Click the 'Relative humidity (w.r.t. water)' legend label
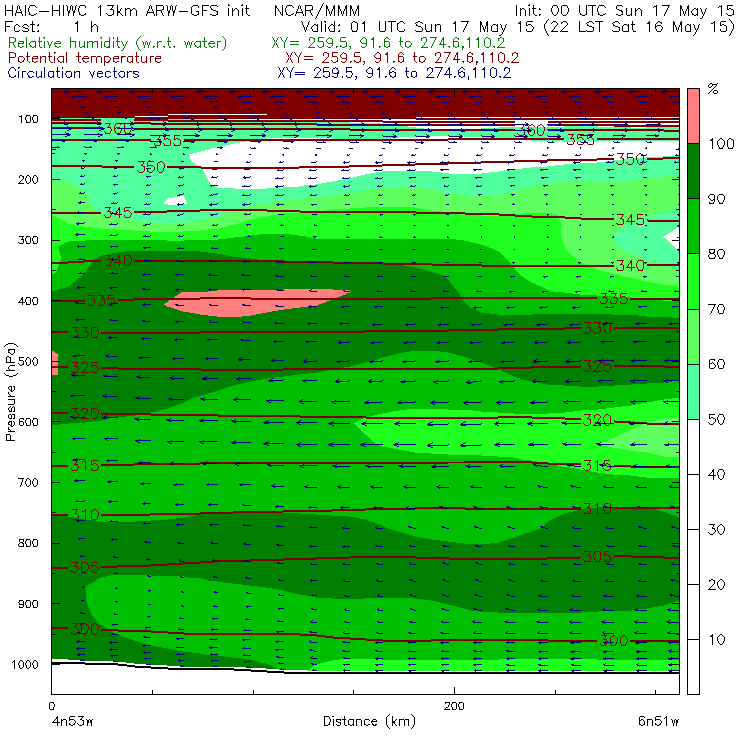This screenshot has height=740, width=740. point(117,43)
